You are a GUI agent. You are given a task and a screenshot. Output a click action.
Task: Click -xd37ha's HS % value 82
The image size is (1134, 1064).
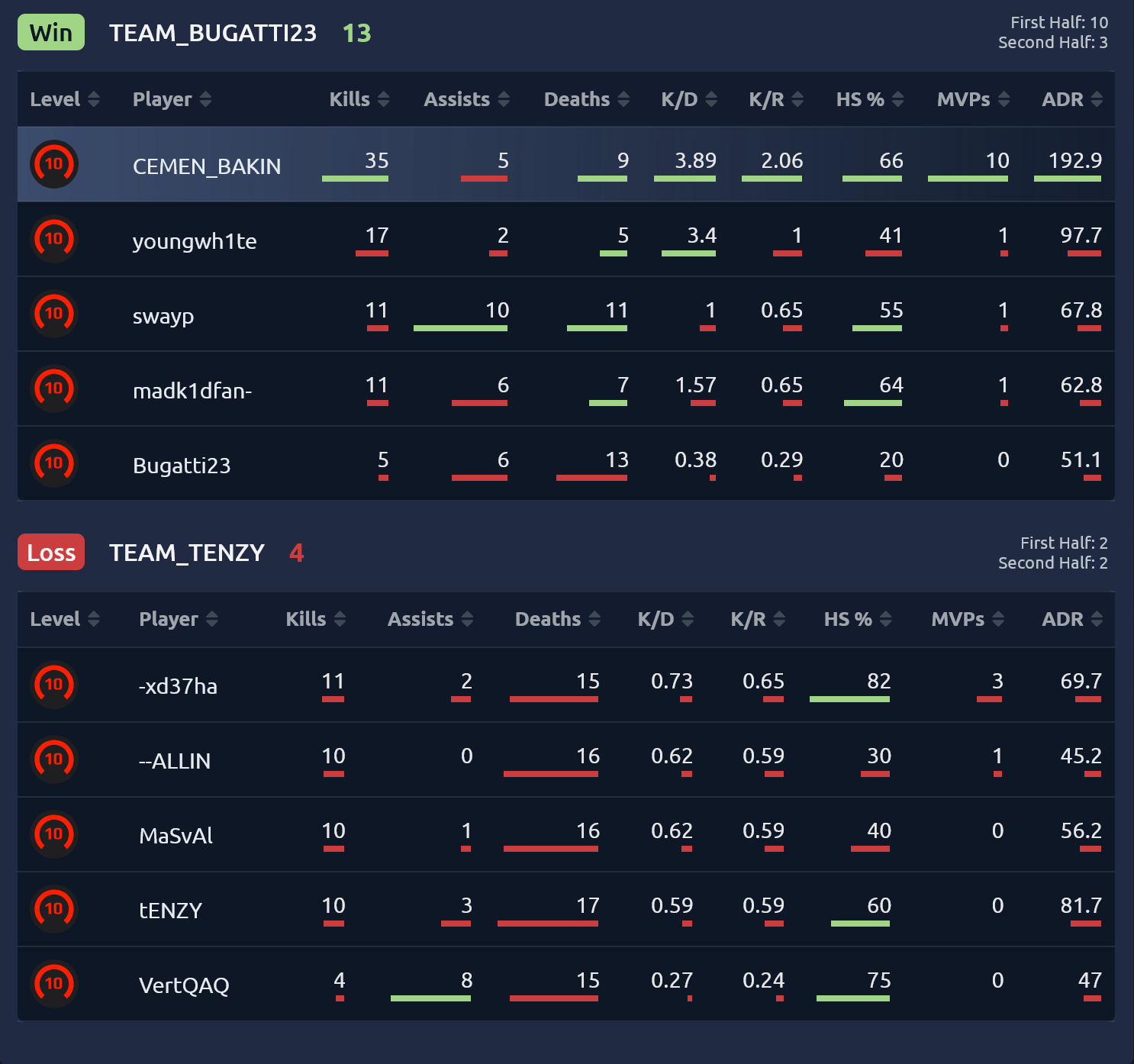pos(879,681)
